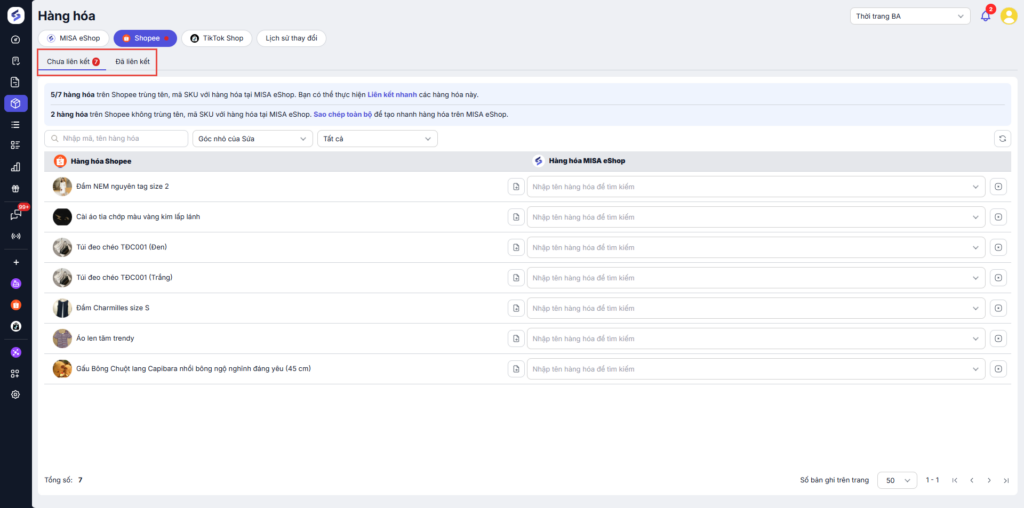Open the notifications bell
Screen dimensions: 1024x508
[x=985, y=16]
